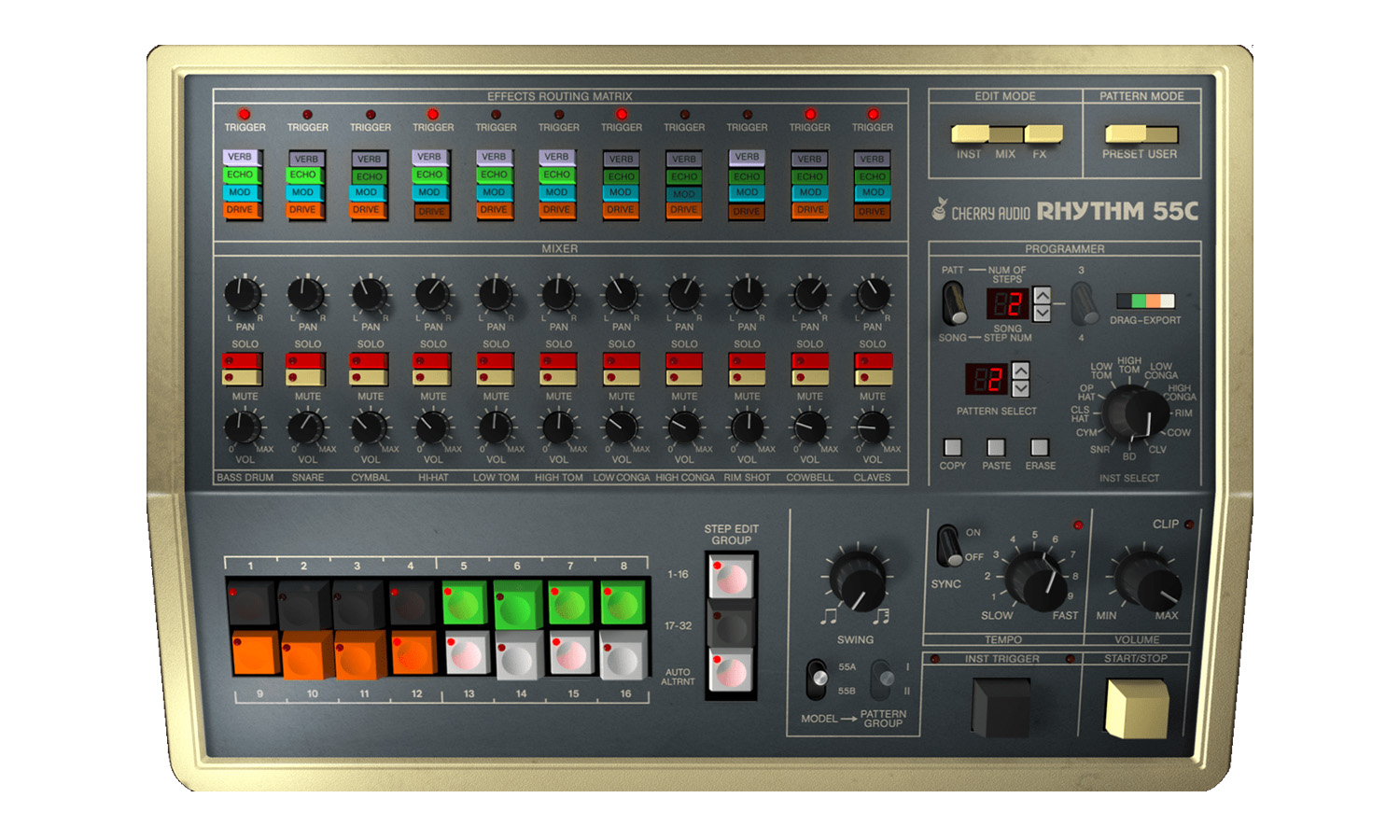Click the 3/4 time signature switch

tap(1083, 302)
